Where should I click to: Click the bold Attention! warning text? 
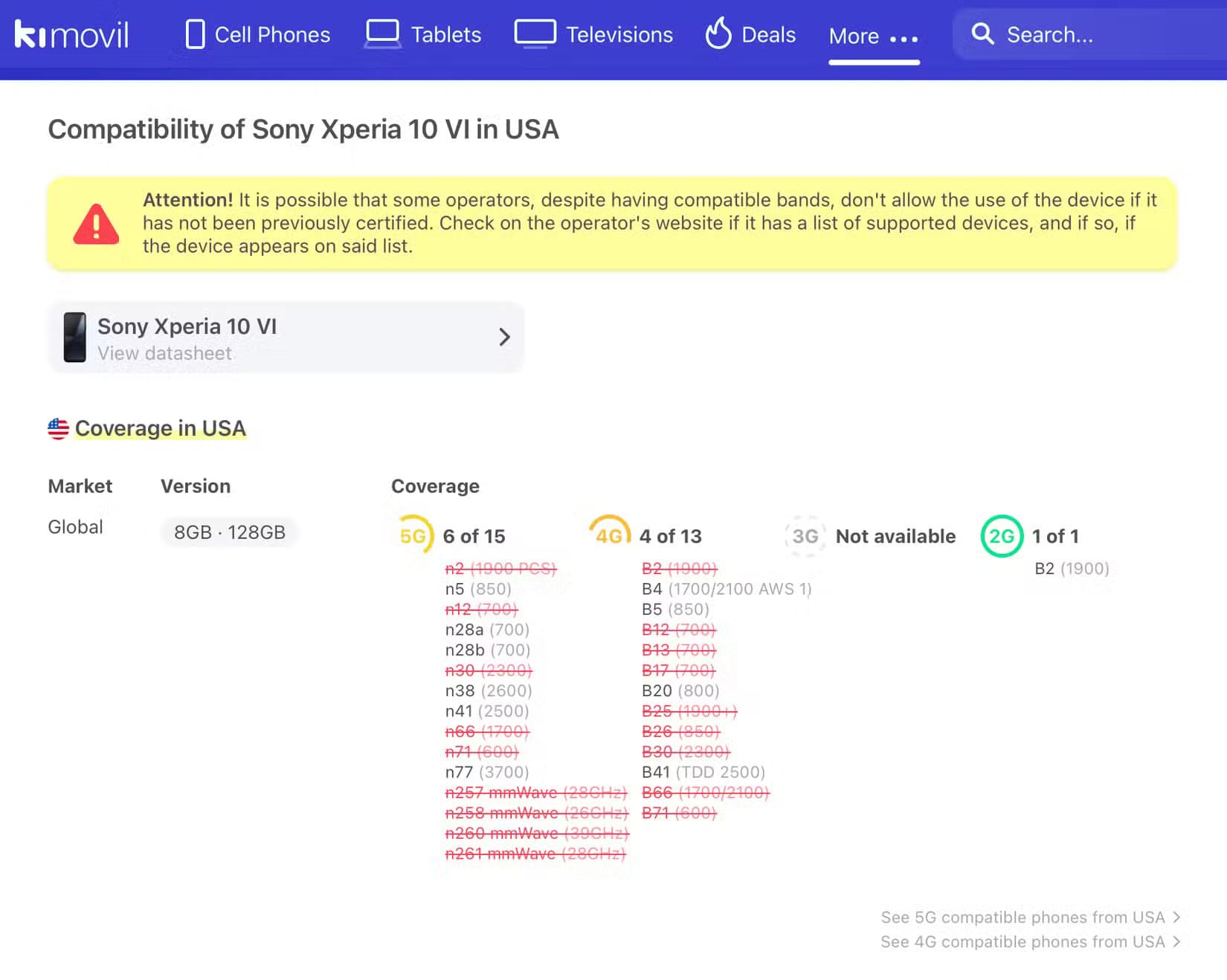[x=187, y=200]
